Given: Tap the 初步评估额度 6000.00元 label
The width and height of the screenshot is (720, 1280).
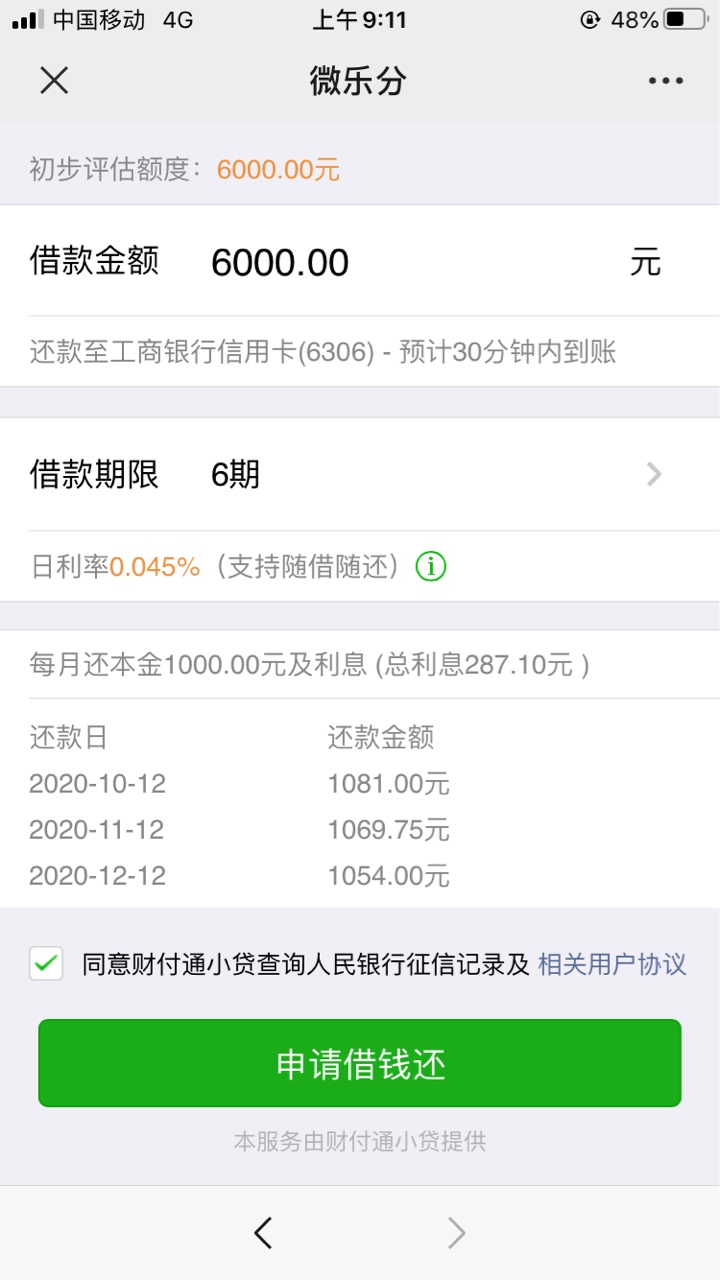Looking at the screenshot, I should tap(185, 169).
